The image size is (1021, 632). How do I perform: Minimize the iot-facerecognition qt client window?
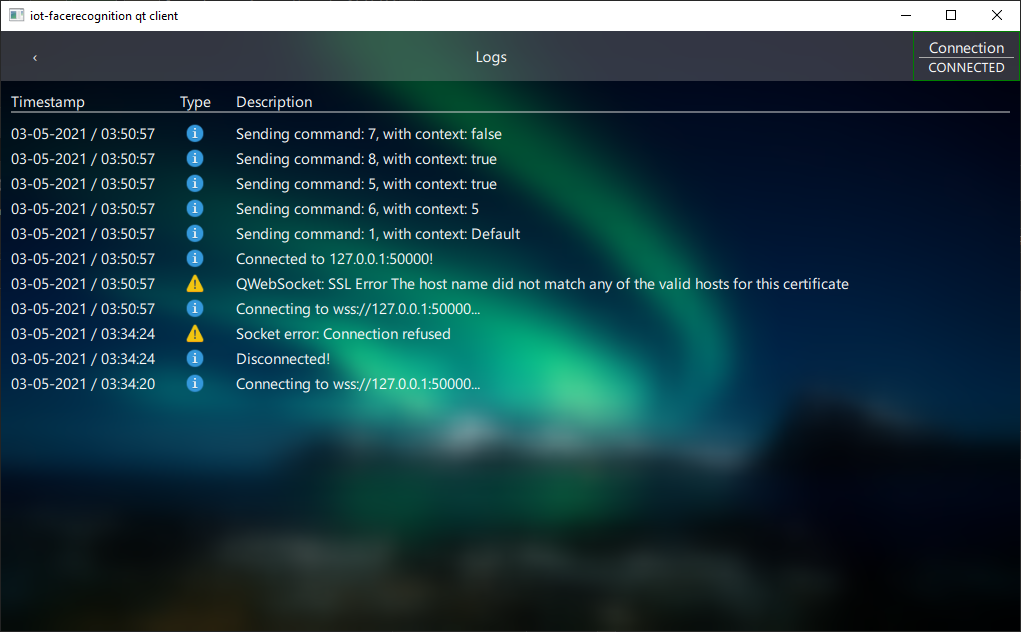(x=905, y=15)
